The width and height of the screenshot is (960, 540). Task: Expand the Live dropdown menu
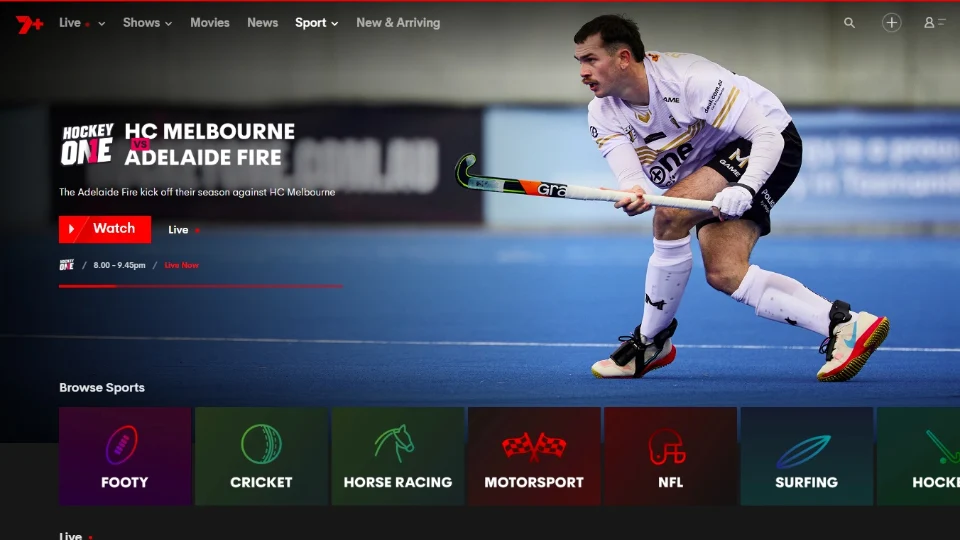tap(81, 23)
